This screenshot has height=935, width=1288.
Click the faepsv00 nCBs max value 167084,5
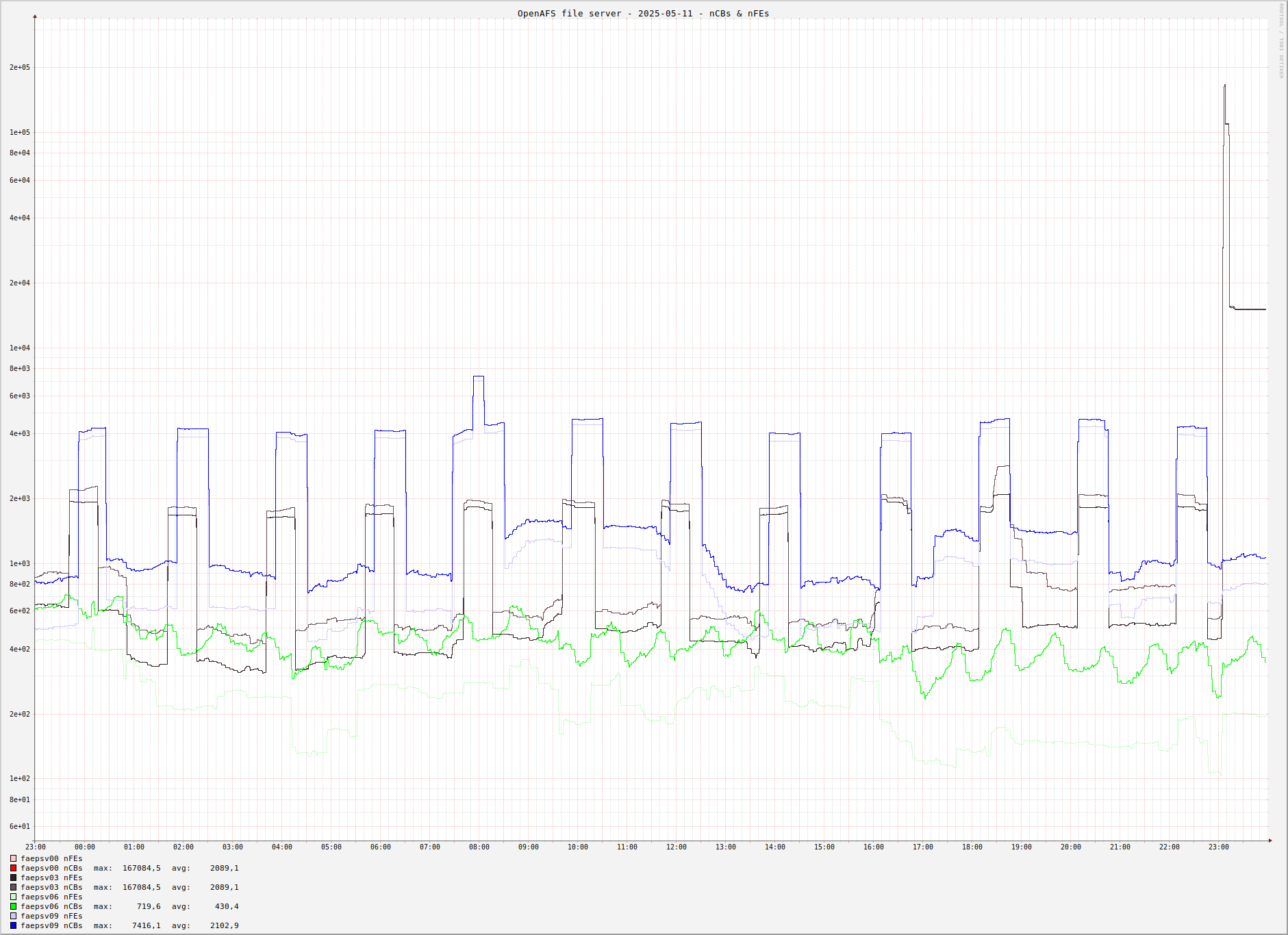[x=142, y=868]
